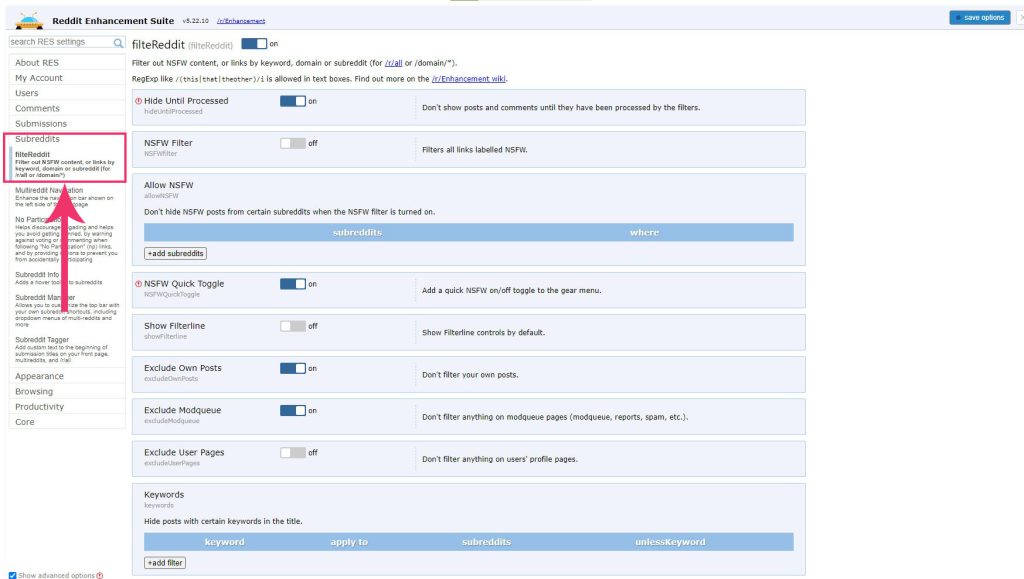Click the magnifier icon in the search box
The width and height of the screenshot is (1024, 579).
pos(118,43)
